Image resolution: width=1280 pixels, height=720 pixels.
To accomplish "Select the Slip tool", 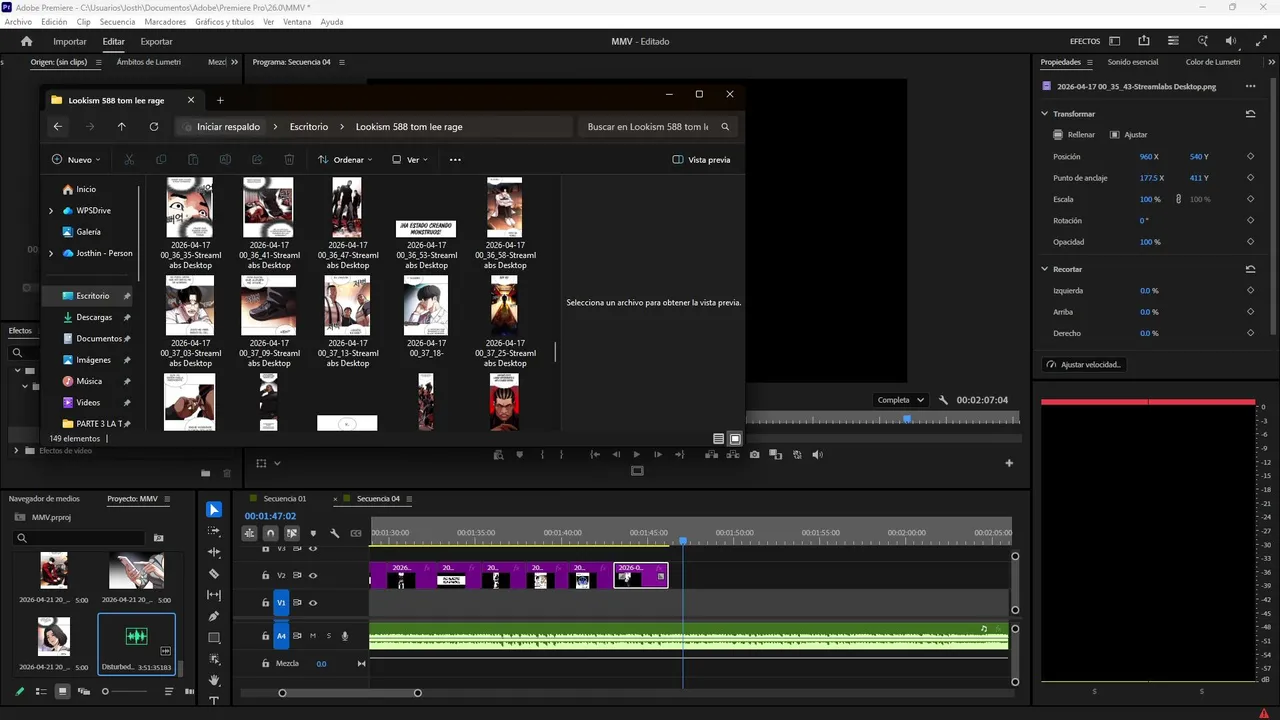I will (x=214, y=595).
